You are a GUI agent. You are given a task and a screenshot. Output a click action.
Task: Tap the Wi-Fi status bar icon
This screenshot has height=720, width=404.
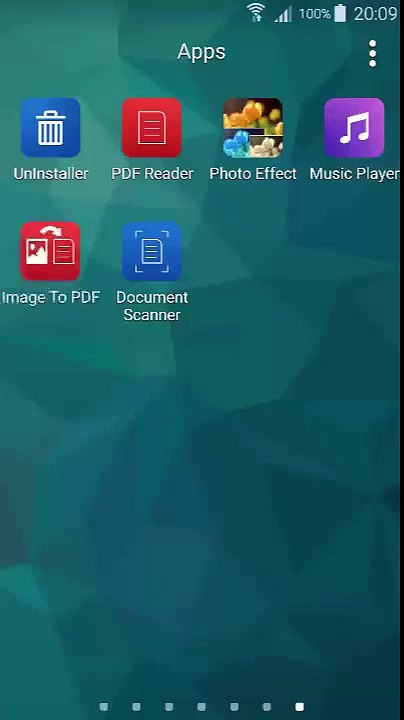point(257,12)
